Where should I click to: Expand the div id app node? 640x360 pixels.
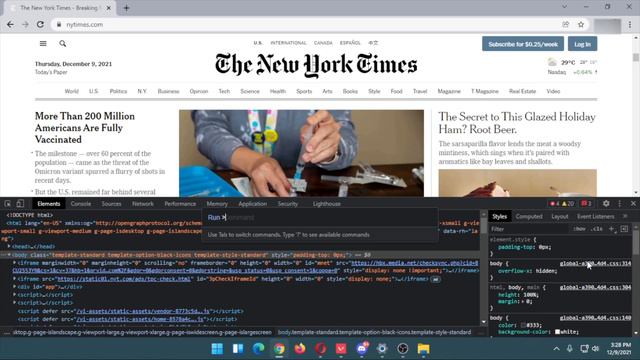pos(15,287)
